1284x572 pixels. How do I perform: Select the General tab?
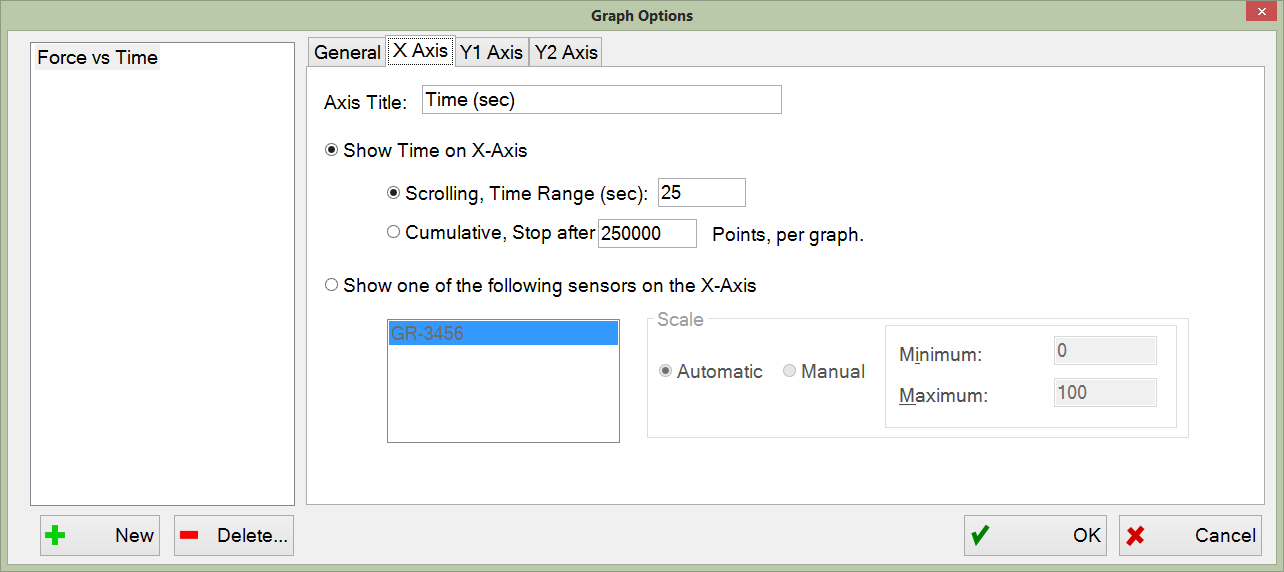coord(347,52)
